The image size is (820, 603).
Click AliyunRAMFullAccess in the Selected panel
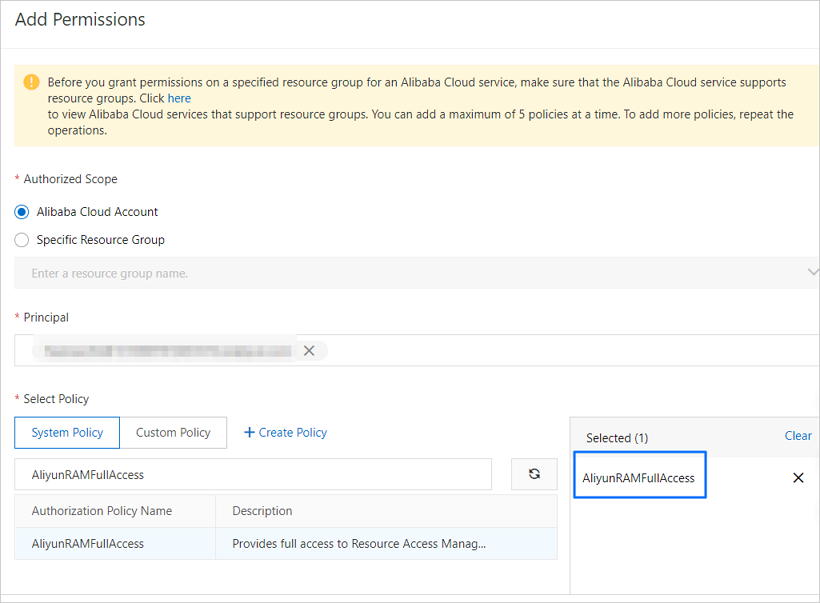639,478
